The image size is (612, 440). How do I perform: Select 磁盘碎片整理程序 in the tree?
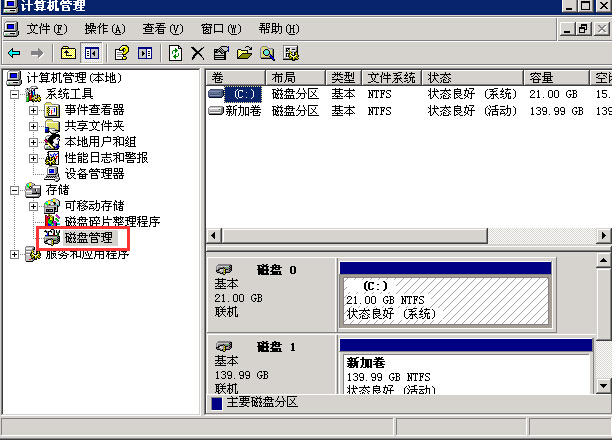(111, 222)
